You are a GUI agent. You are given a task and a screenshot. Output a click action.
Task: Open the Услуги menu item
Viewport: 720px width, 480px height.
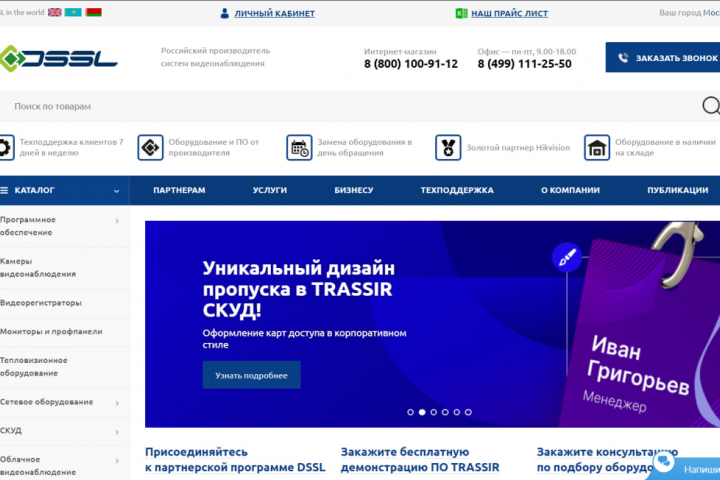tap(270, 190)
